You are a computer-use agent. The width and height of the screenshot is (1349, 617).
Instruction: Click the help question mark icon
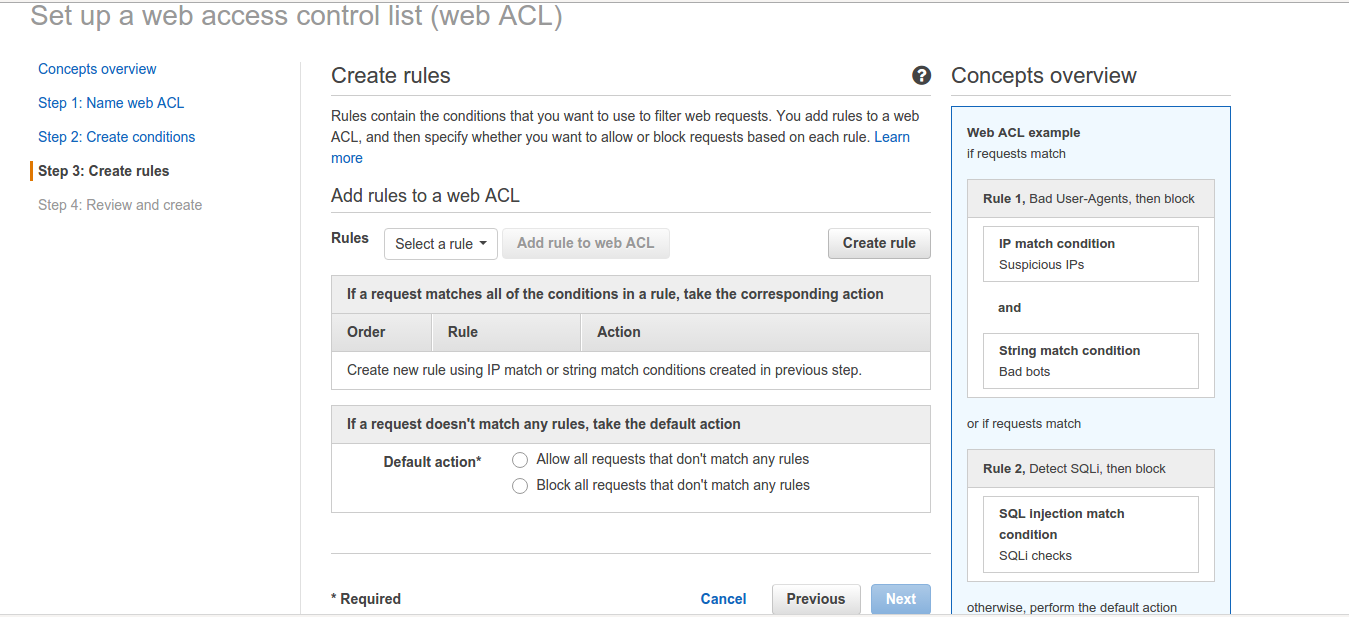921,76
